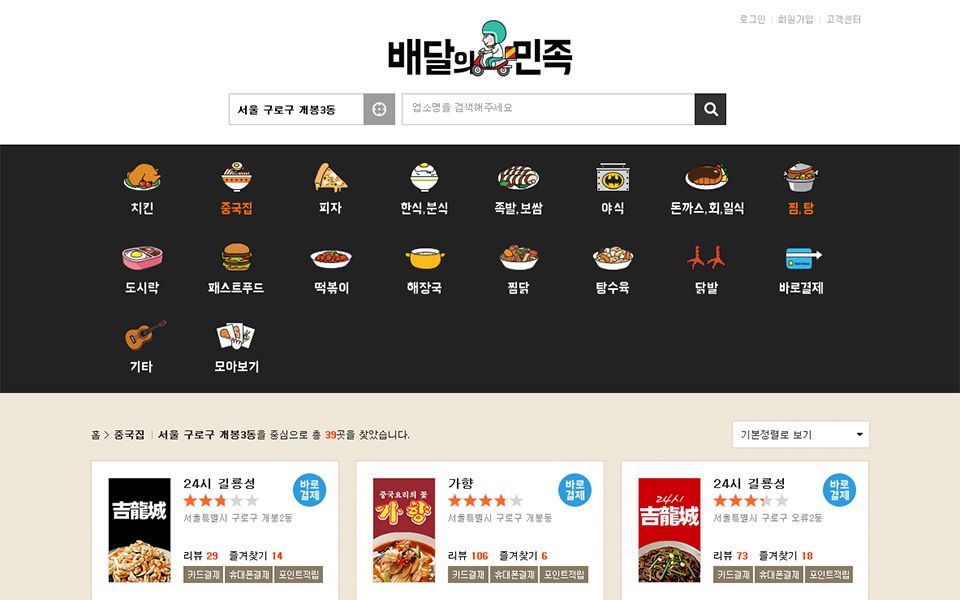Click 홈 in the breadcrumb

click(x=96, y=435)
